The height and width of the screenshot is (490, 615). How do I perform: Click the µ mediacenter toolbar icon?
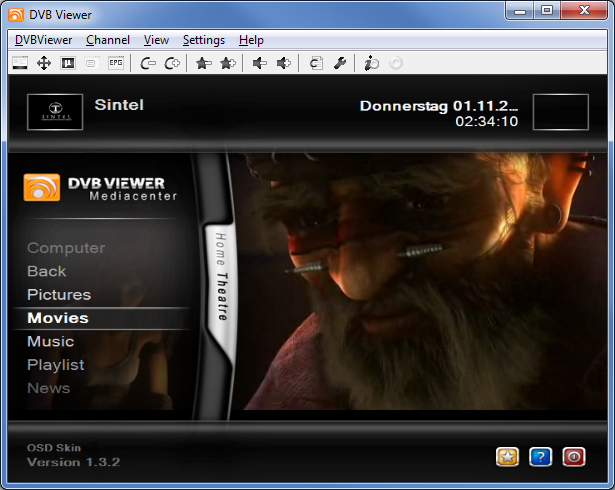point(68,63)
